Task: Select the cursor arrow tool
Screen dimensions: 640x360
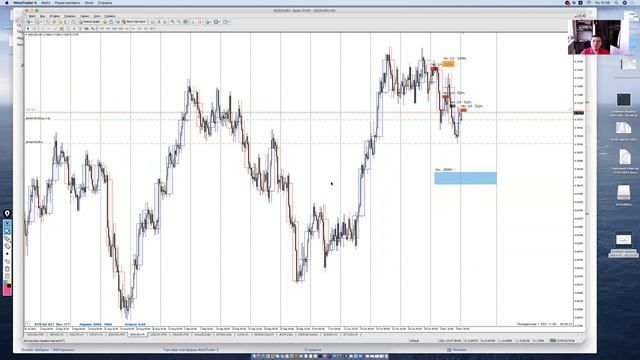Action: [x=28, y=29]
